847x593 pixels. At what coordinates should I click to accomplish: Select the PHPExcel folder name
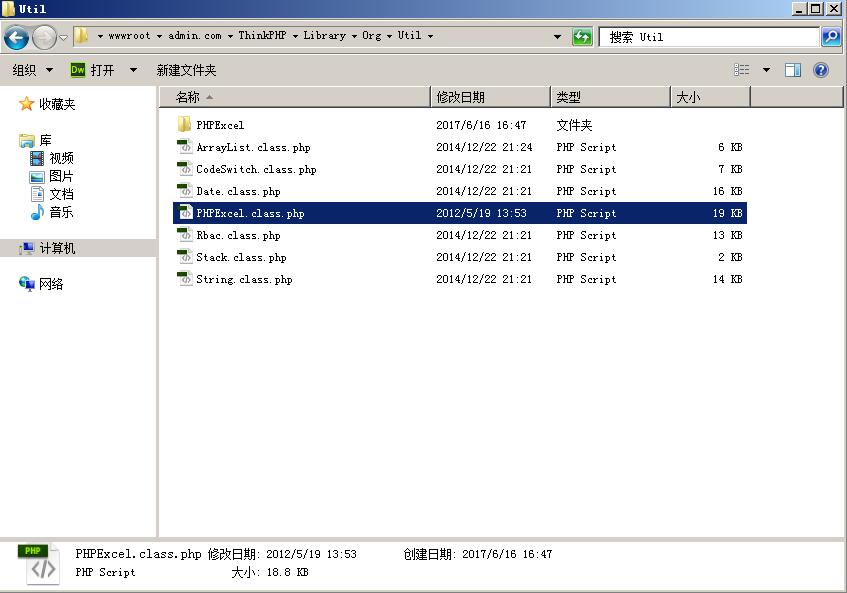pos(220,125)
